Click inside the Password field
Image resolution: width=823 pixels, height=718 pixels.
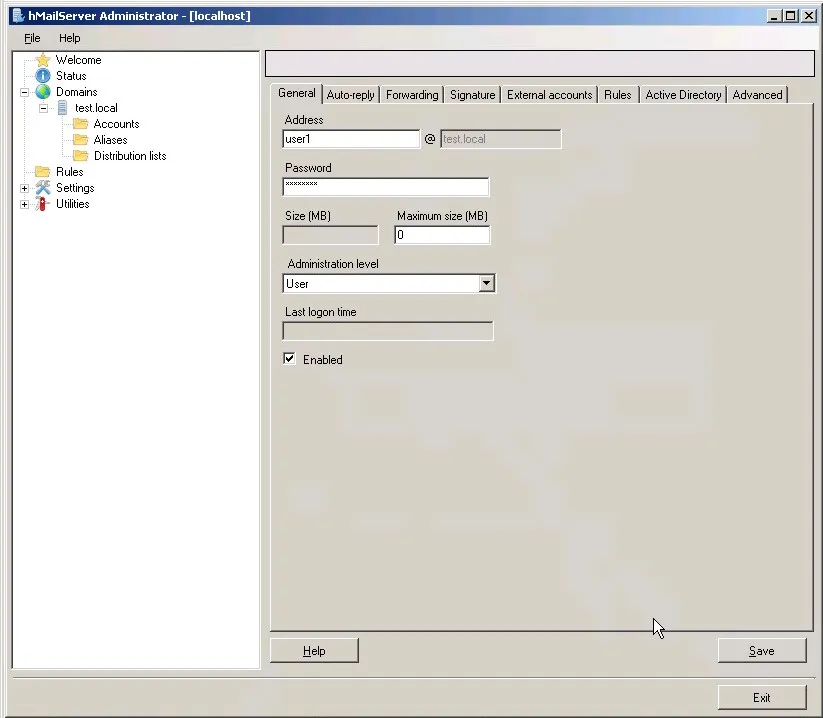386,186
